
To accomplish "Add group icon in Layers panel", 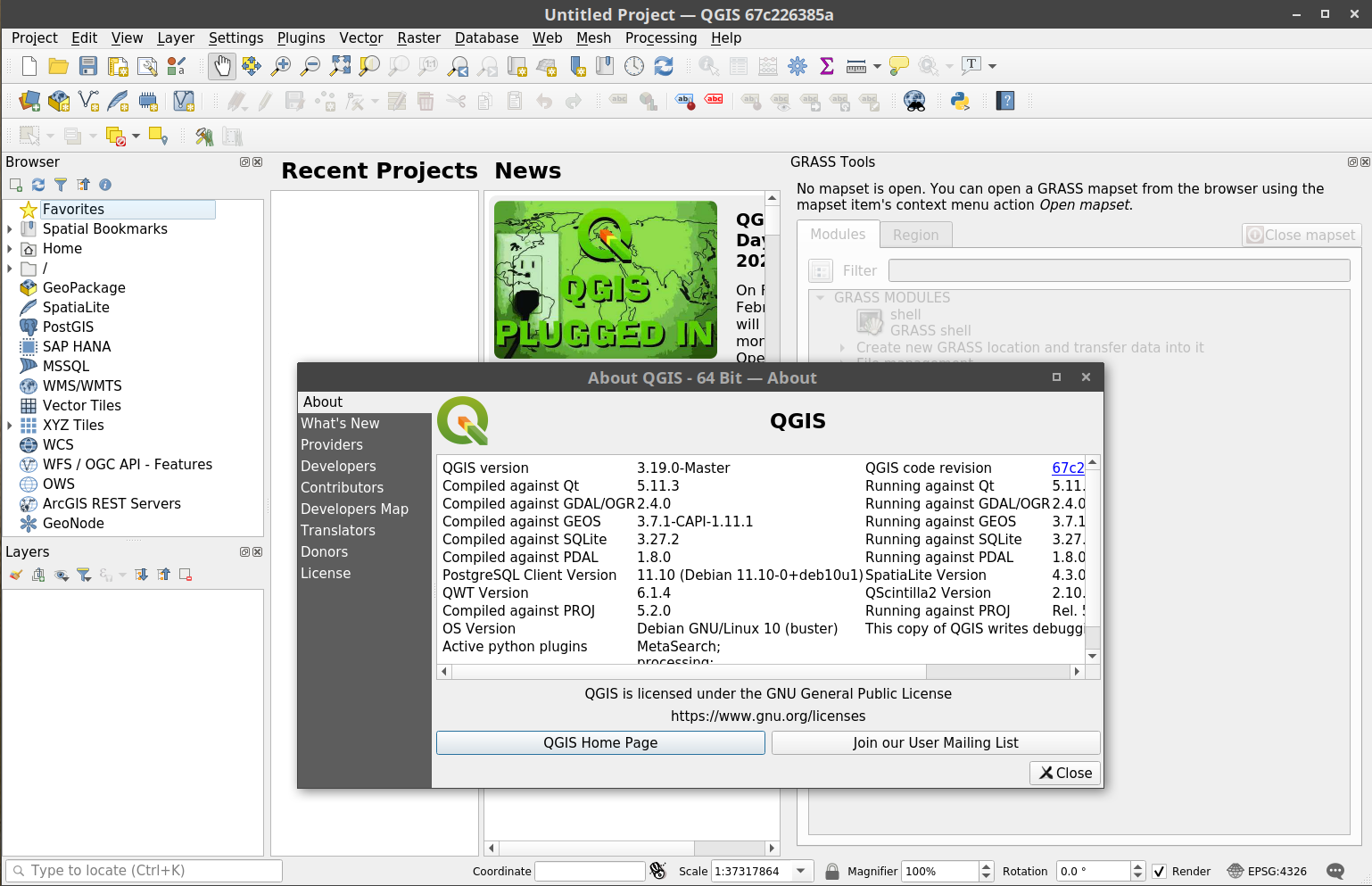I will (x=38, y=575).
